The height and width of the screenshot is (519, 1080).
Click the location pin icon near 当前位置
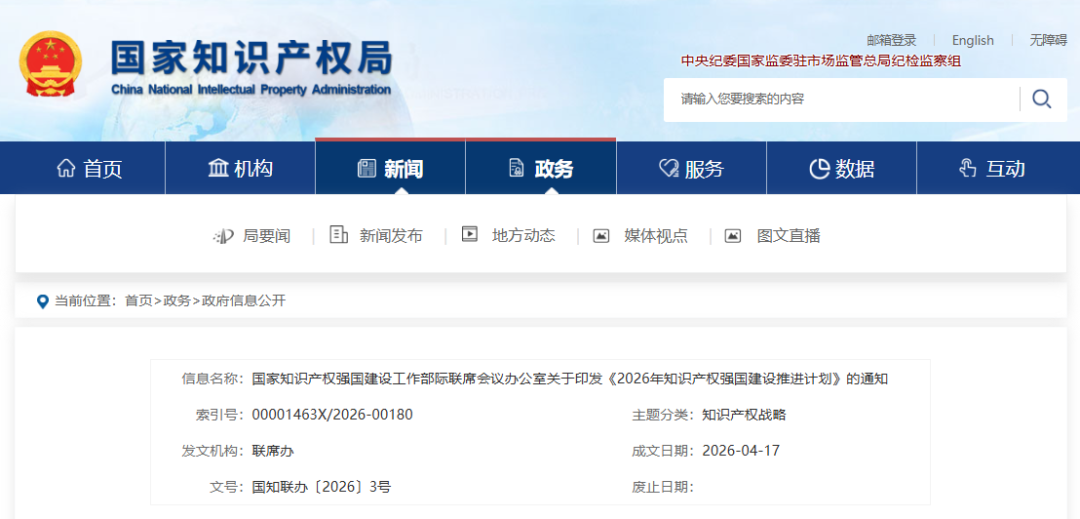(43, 301)
